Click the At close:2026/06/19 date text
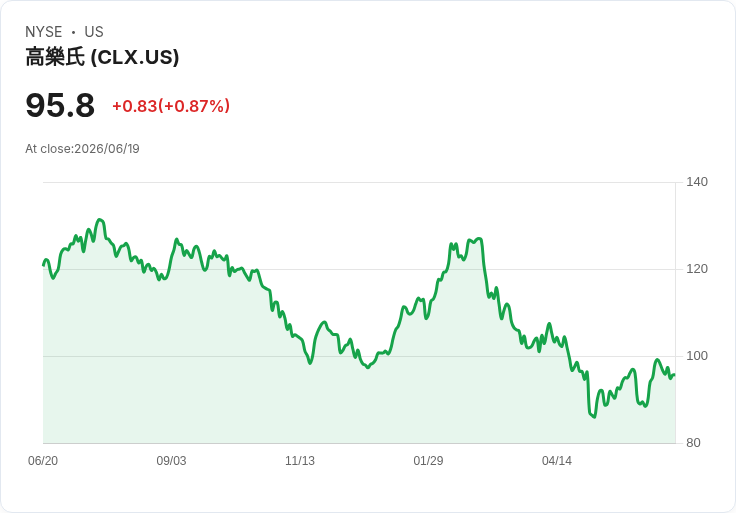The width and height of the screenshot is (736, 513). tap(82, 149)
